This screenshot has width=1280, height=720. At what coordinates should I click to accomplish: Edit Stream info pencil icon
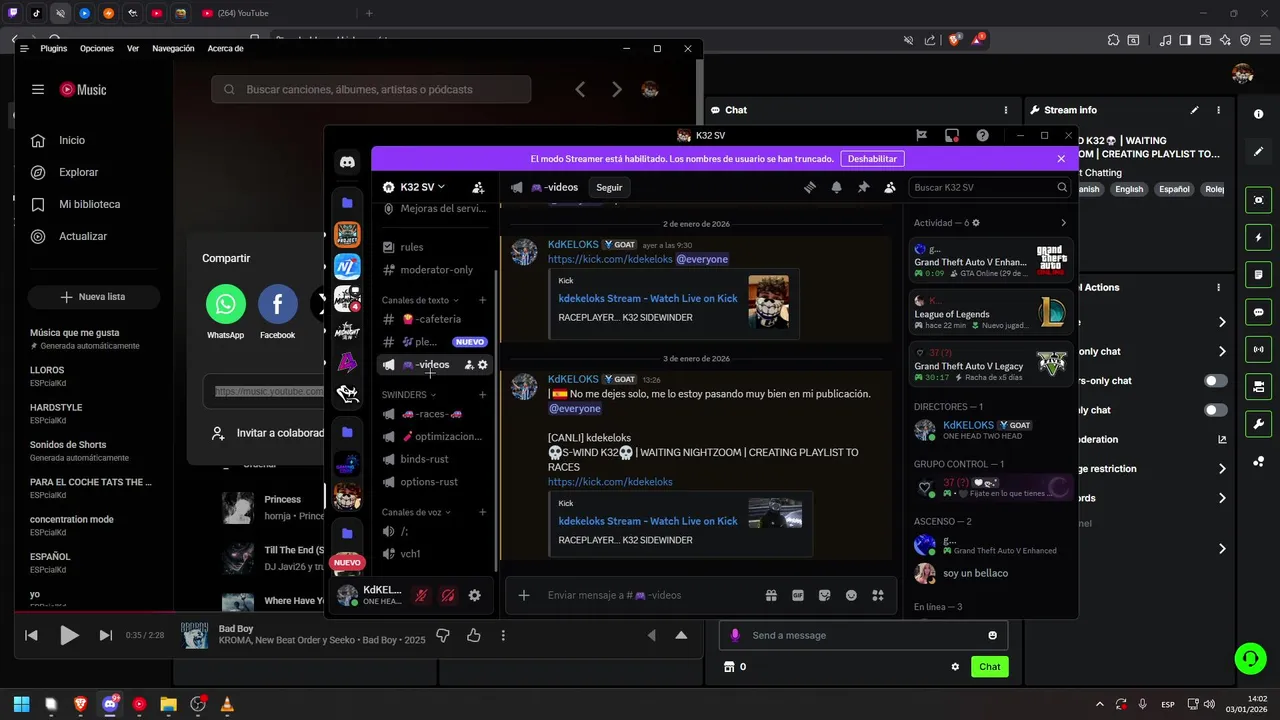pyautogui.click(x=1194, y=110)
